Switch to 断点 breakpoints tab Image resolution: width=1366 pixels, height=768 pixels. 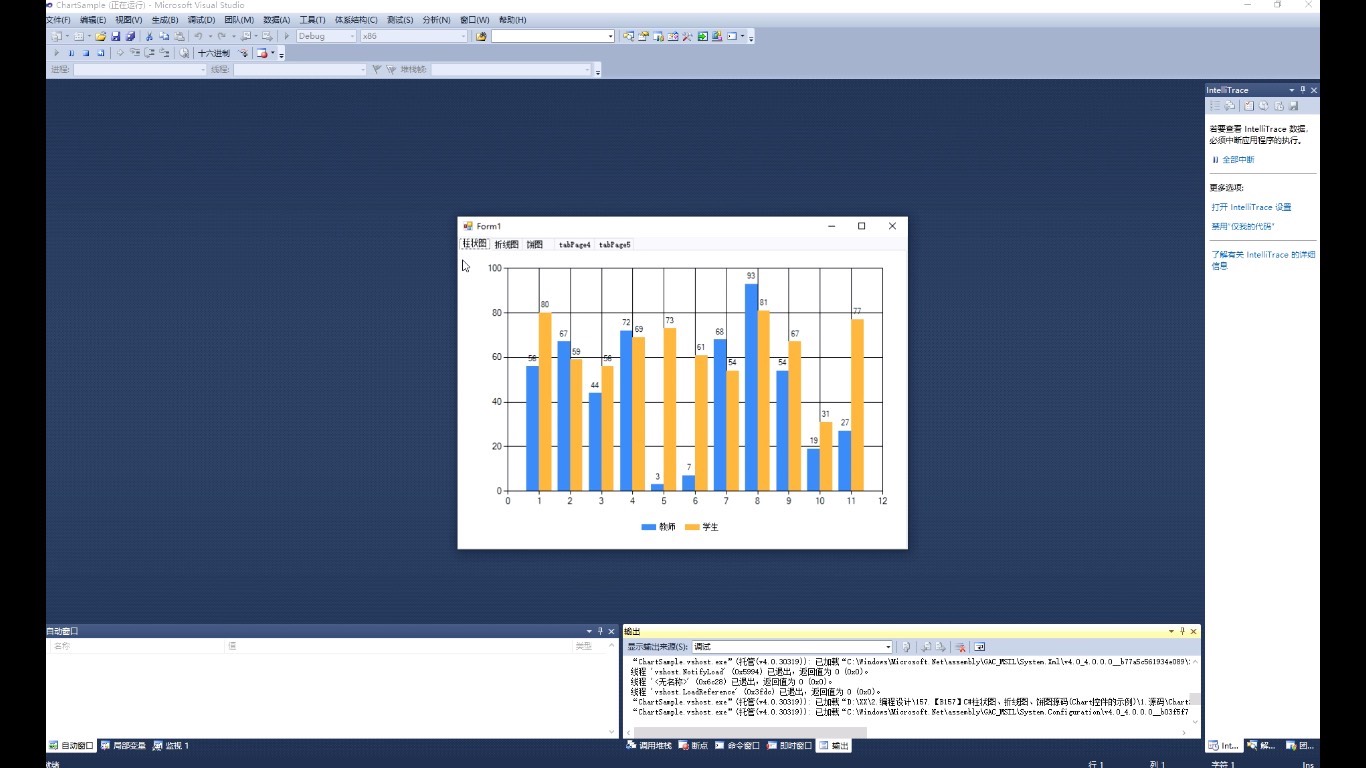click(693, 746)
